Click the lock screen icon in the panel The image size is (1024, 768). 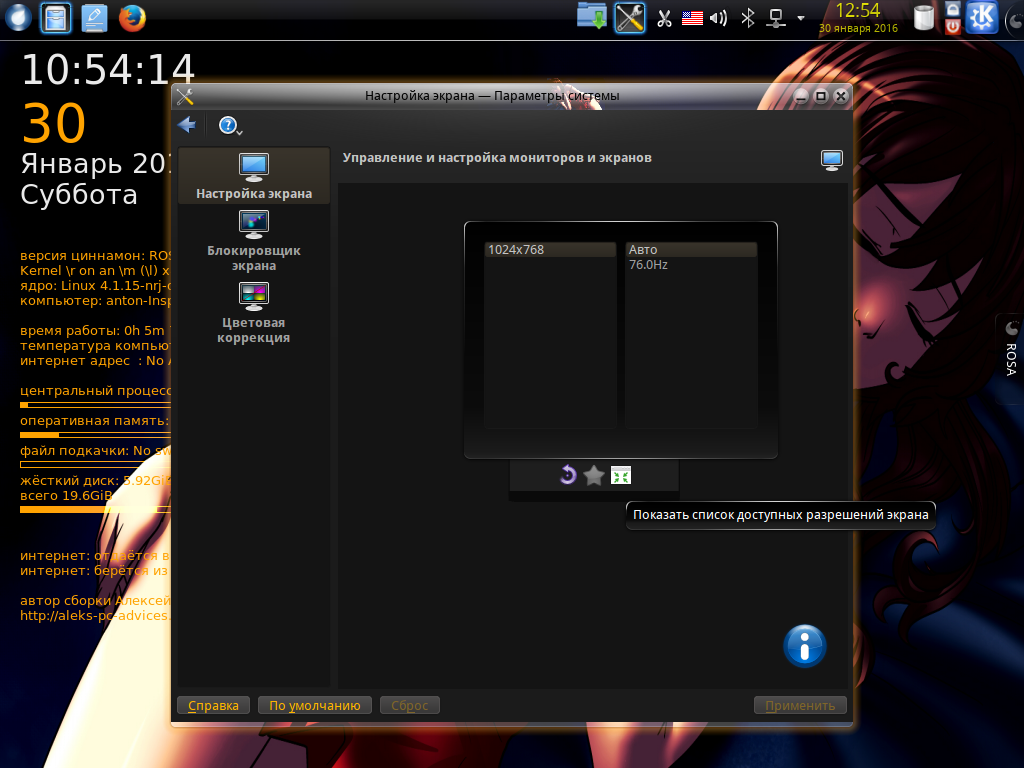point(953,9)
